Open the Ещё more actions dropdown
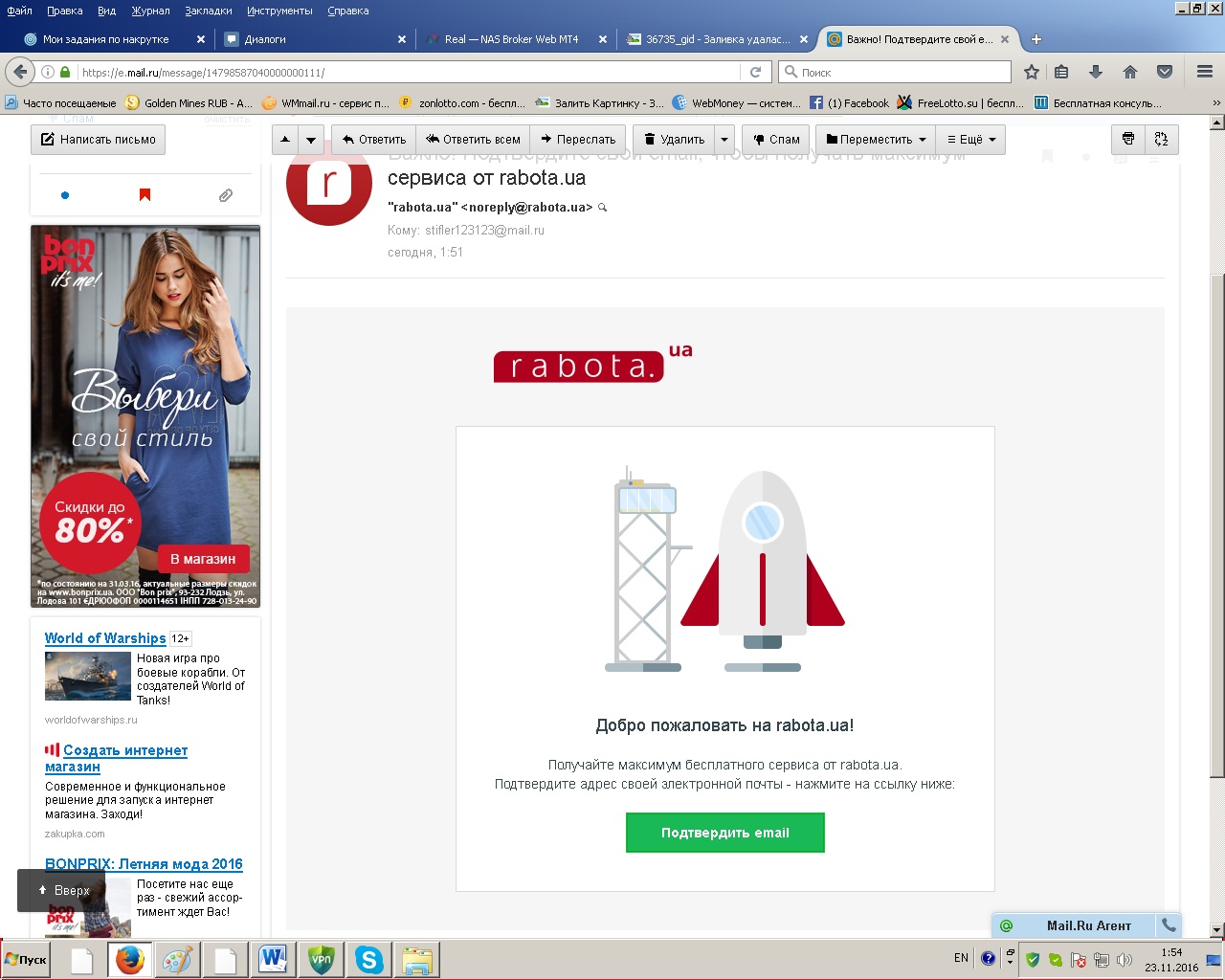The height and width of the screenshot is (980, 1225). [x=970, y=139]
